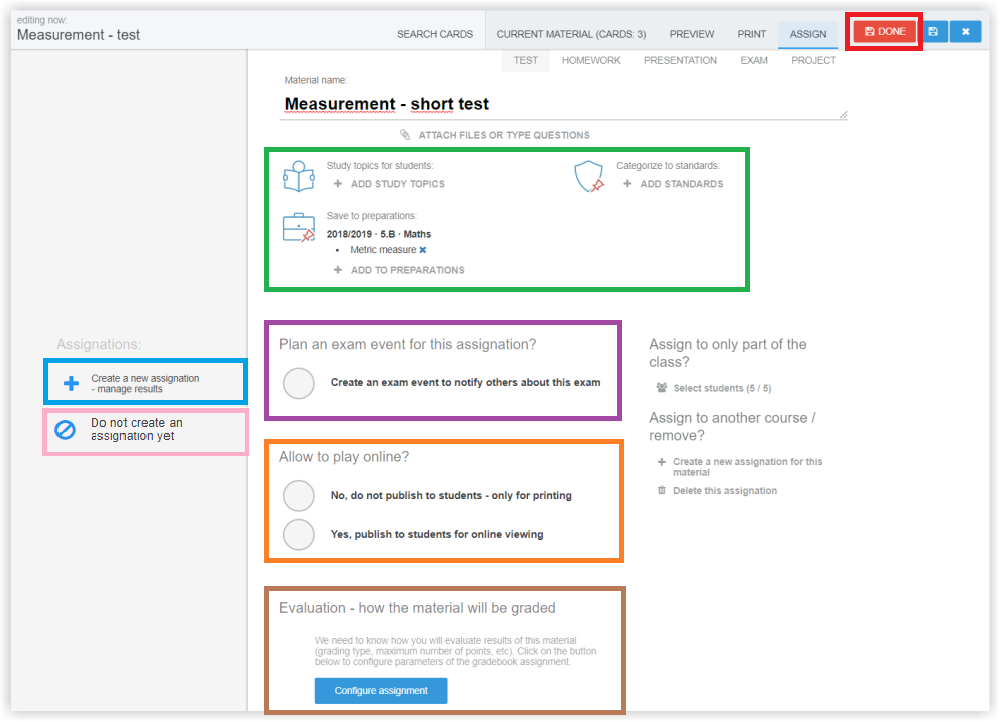Screen dimensions: 1000x722
Task: Select the 'Yes, publish to students' radio button
Action: pos(299,534)
